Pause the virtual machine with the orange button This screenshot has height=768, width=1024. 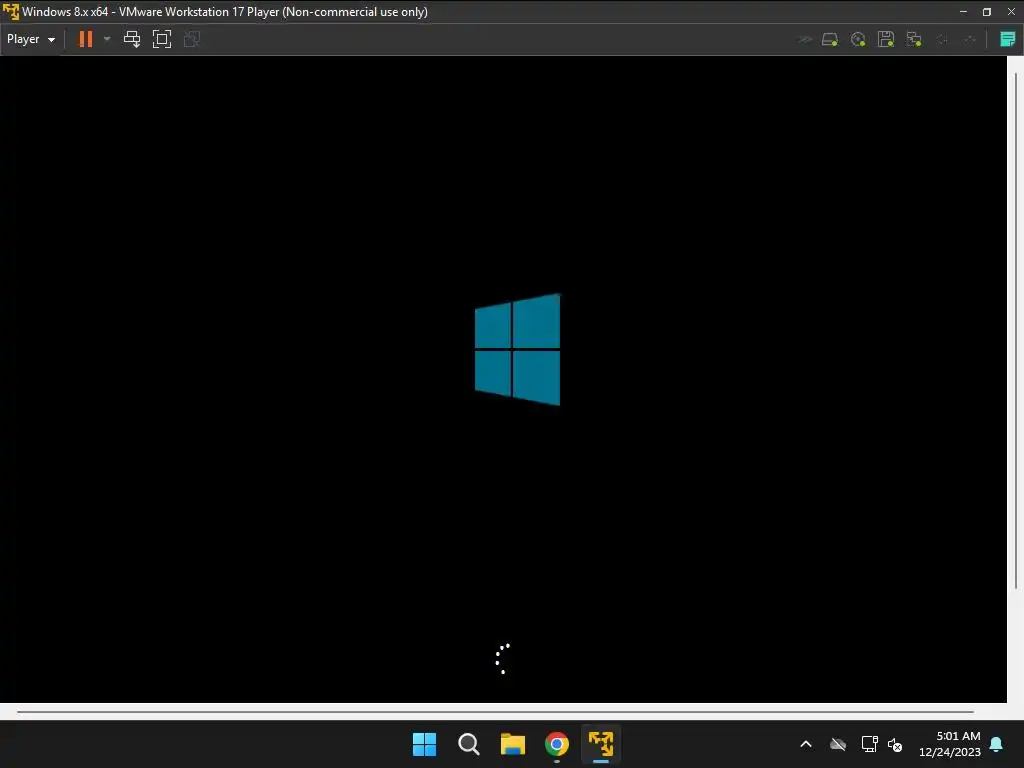pyautogui.click(x=86, y=39)
